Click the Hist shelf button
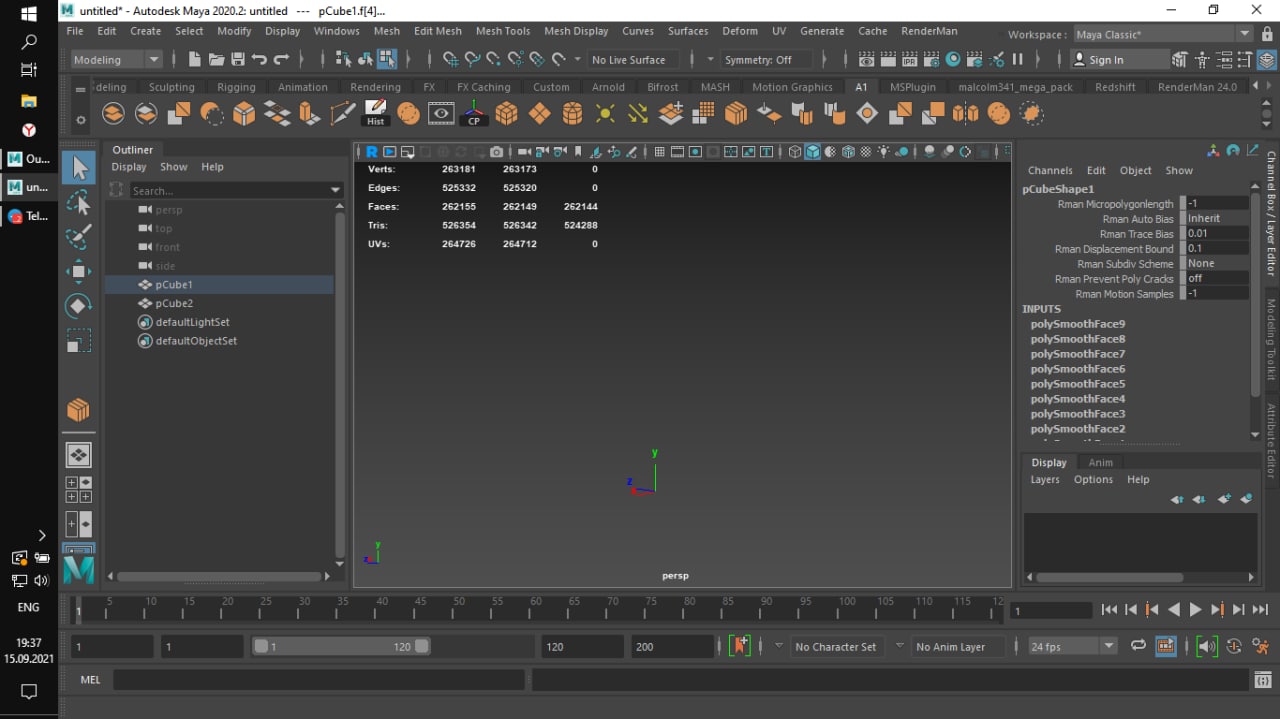 point(375,113)
